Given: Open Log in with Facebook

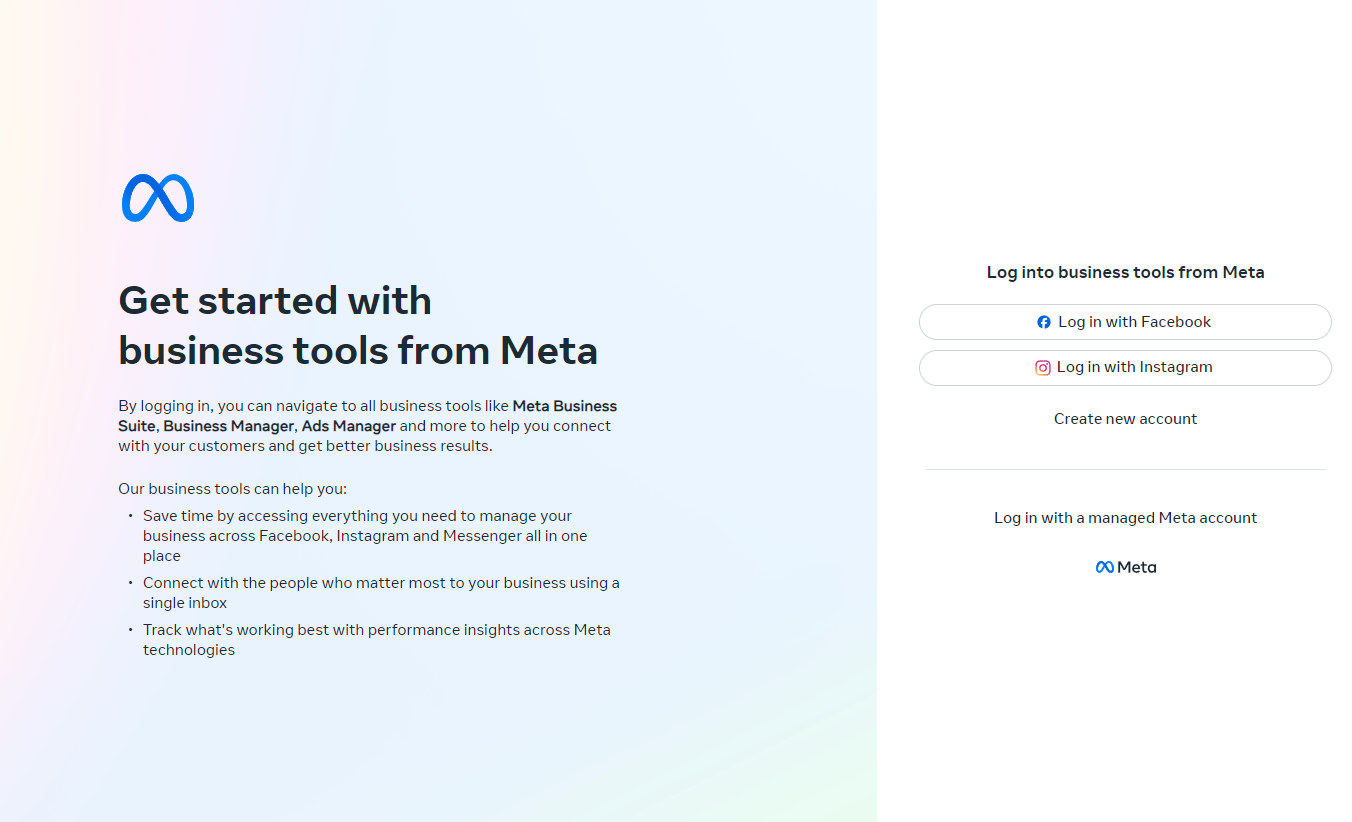Looking at the screenshot, I should click(1125, 322).
